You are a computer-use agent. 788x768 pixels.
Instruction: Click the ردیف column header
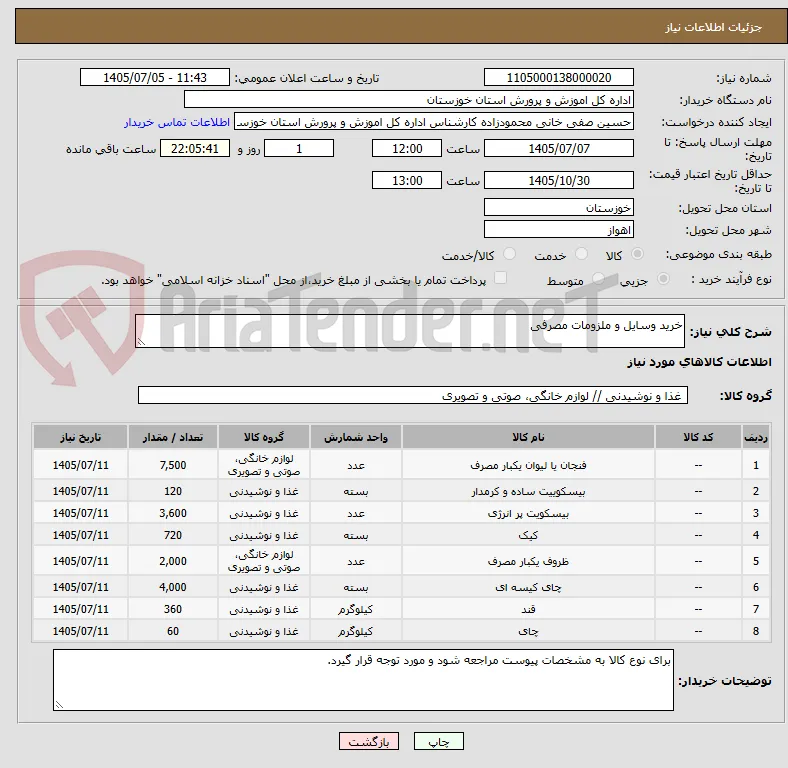tap(755, 437)
